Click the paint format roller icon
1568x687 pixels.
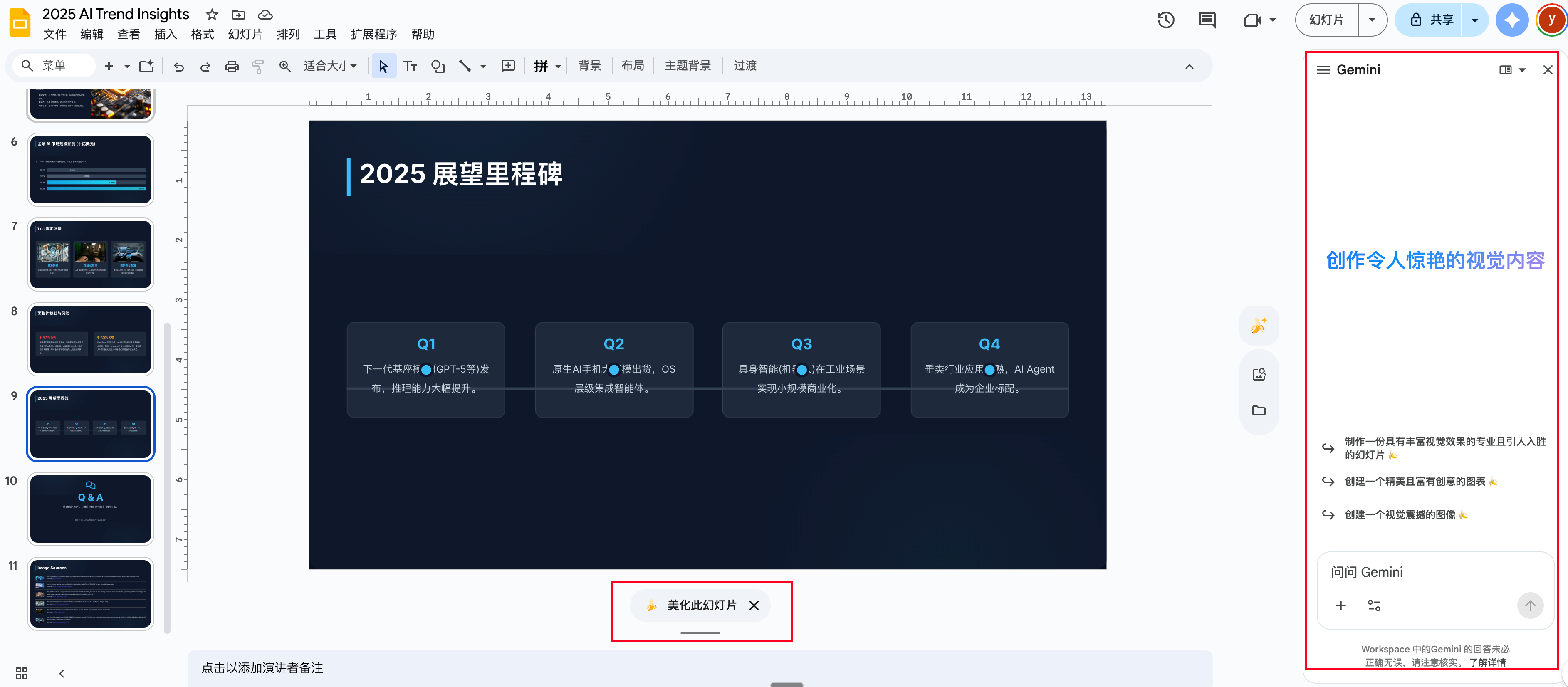258,66
